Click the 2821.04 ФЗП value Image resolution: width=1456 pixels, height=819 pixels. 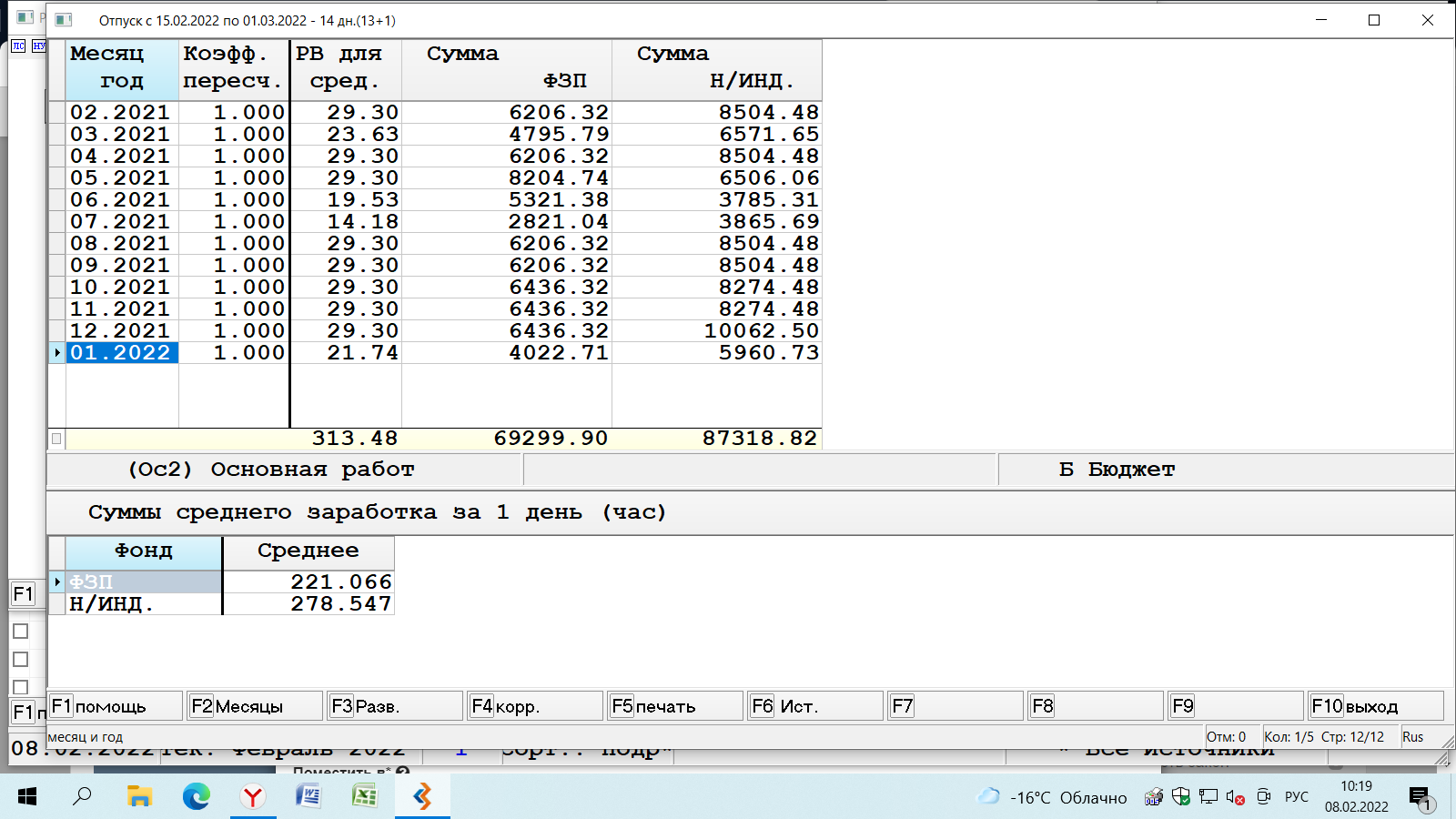click(x=559, y=221)
